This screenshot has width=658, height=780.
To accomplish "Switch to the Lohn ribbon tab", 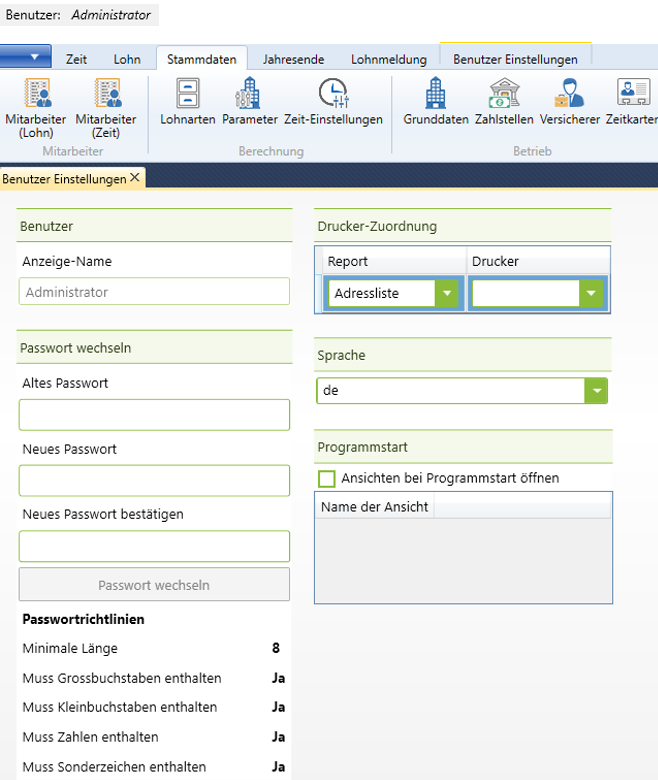I will point(127,59).
